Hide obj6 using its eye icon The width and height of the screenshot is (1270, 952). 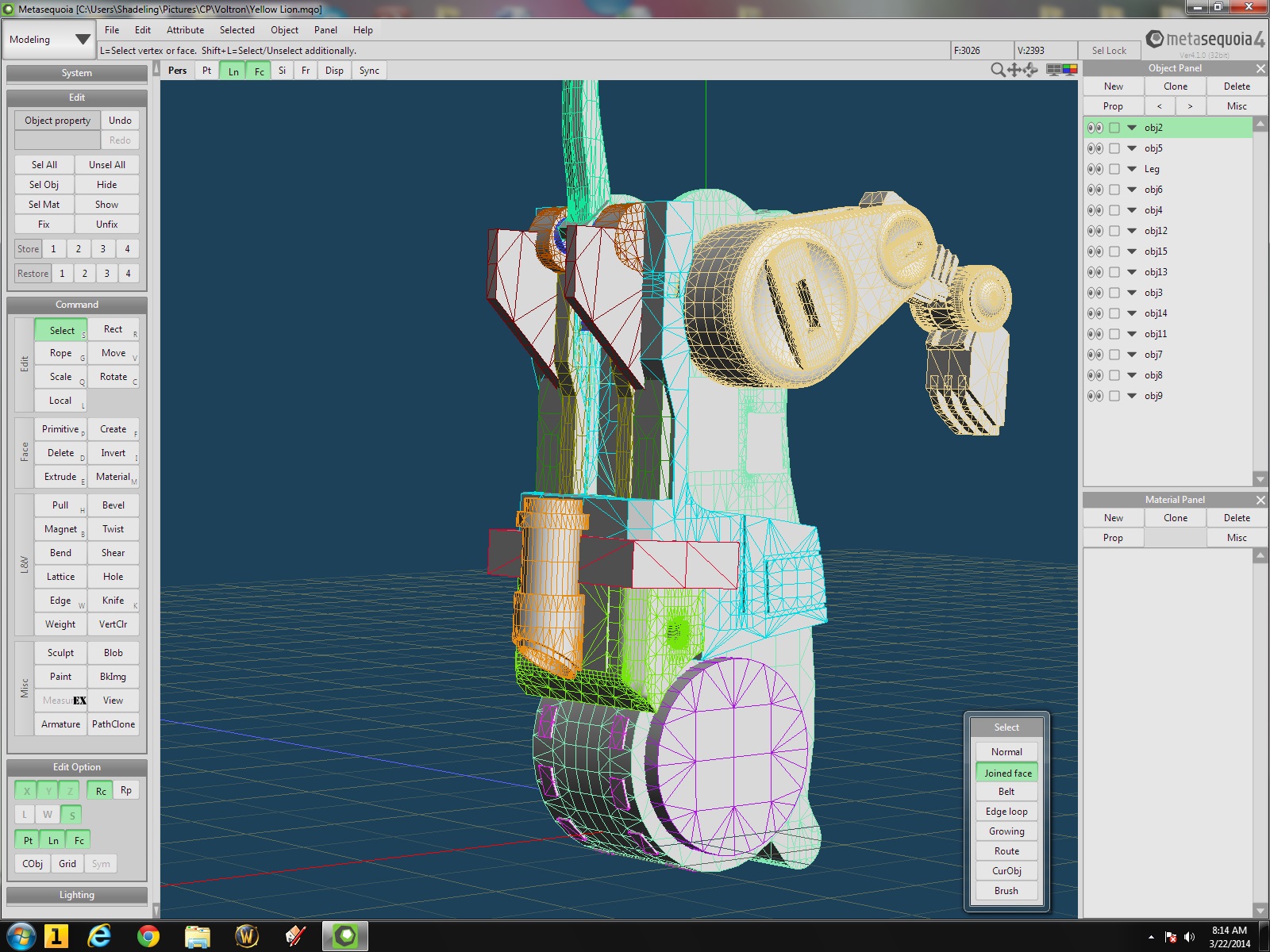click(x=1095, y=190)
